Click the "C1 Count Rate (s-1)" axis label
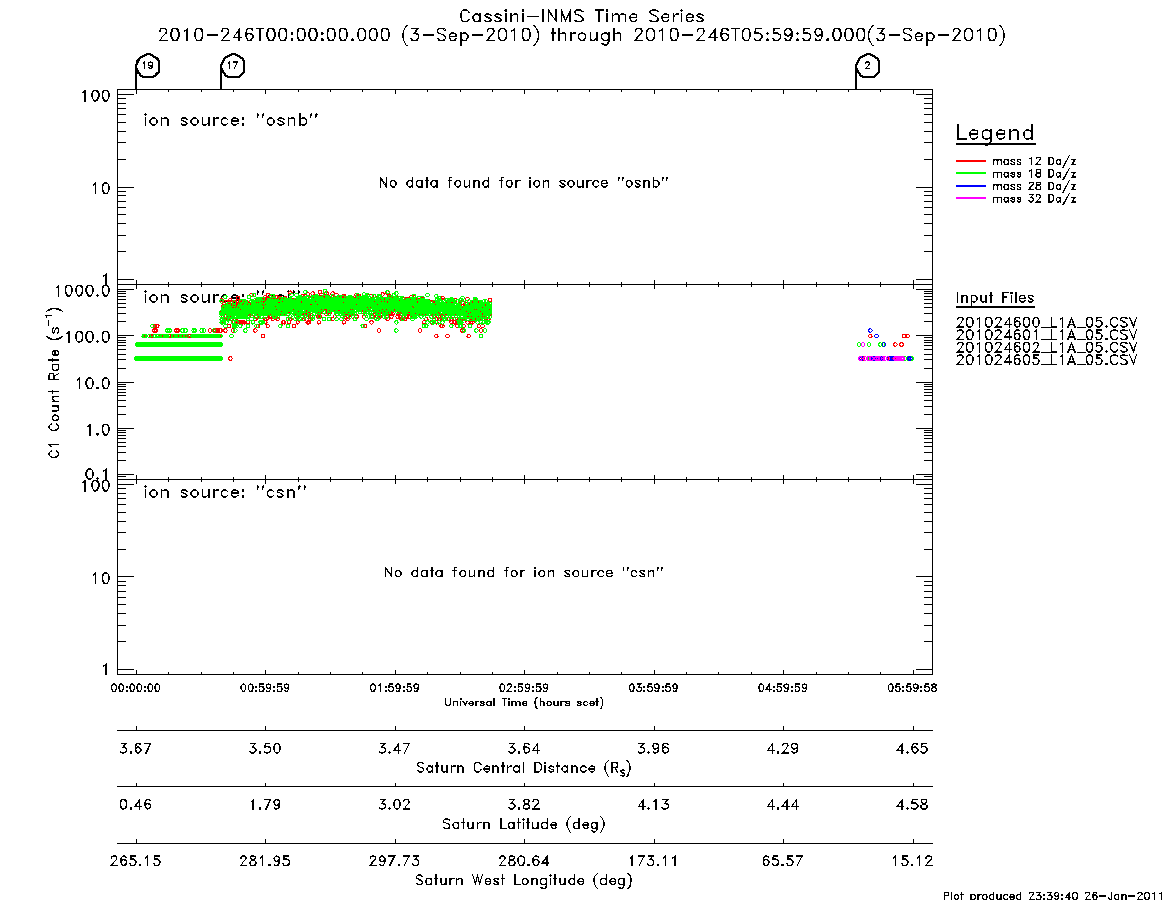This screenshot has width=1165, height=900. coord(53,383)
